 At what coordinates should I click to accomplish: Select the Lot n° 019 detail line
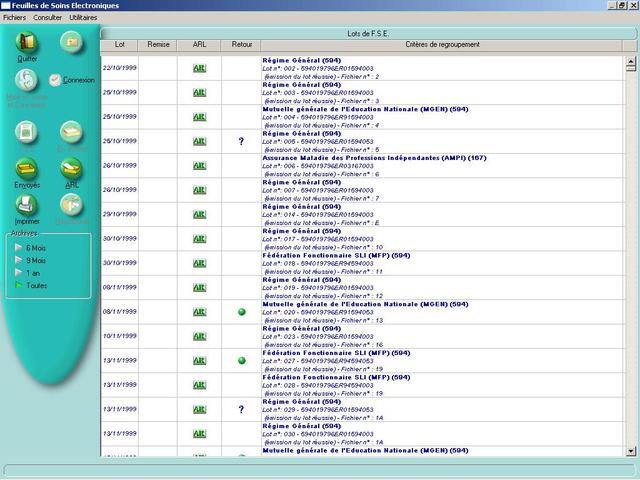(318, 288)
